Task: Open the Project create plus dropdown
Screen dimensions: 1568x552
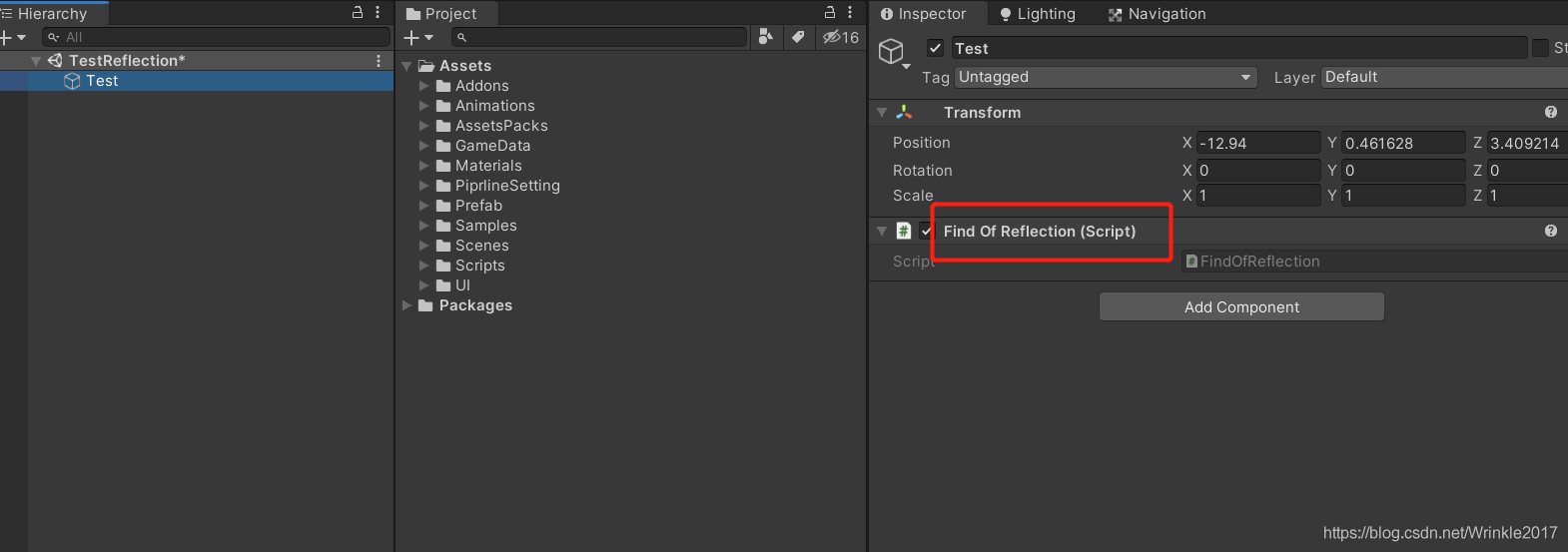Action: tap(418, 37)
